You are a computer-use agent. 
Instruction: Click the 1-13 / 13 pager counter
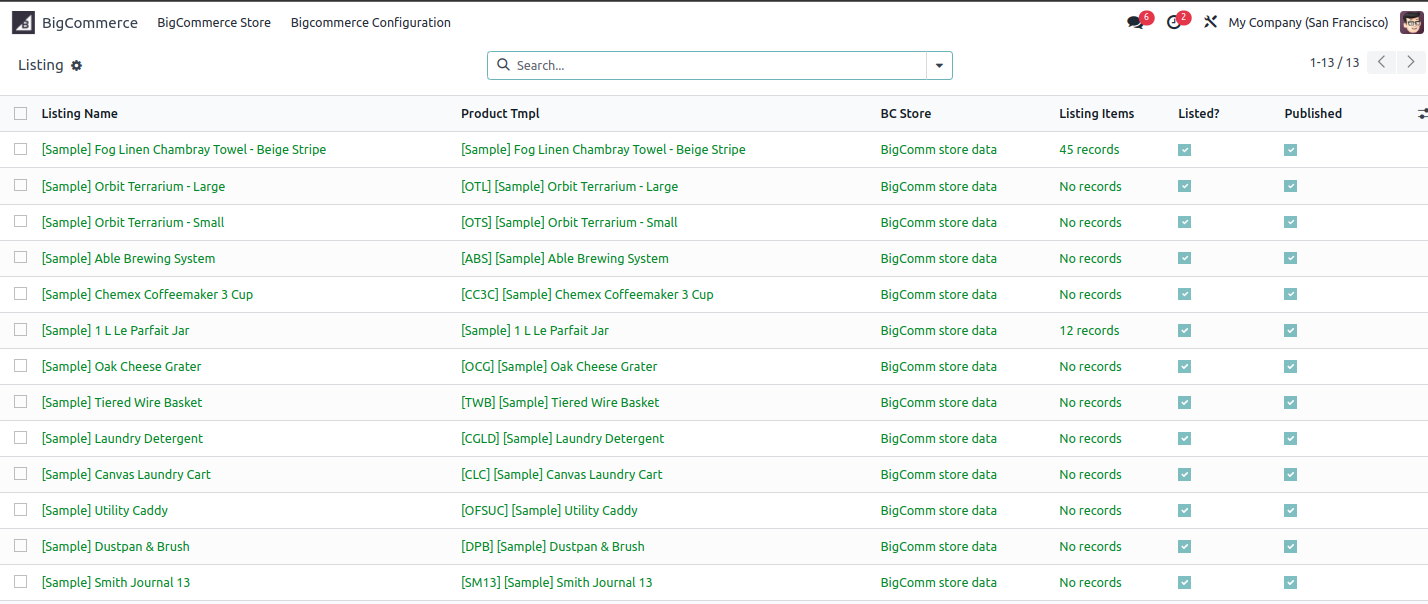click(1335, 62)
